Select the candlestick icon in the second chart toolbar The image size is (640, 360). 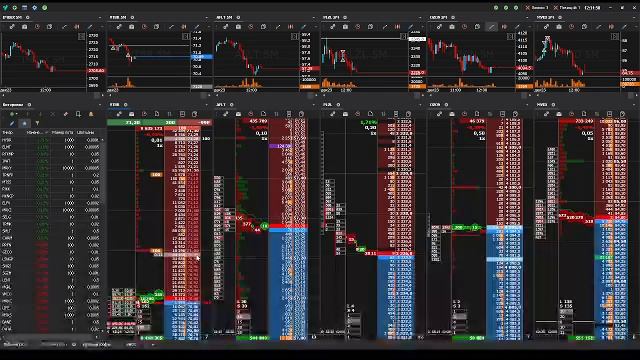pyautogui.click(x=184, y=27)
